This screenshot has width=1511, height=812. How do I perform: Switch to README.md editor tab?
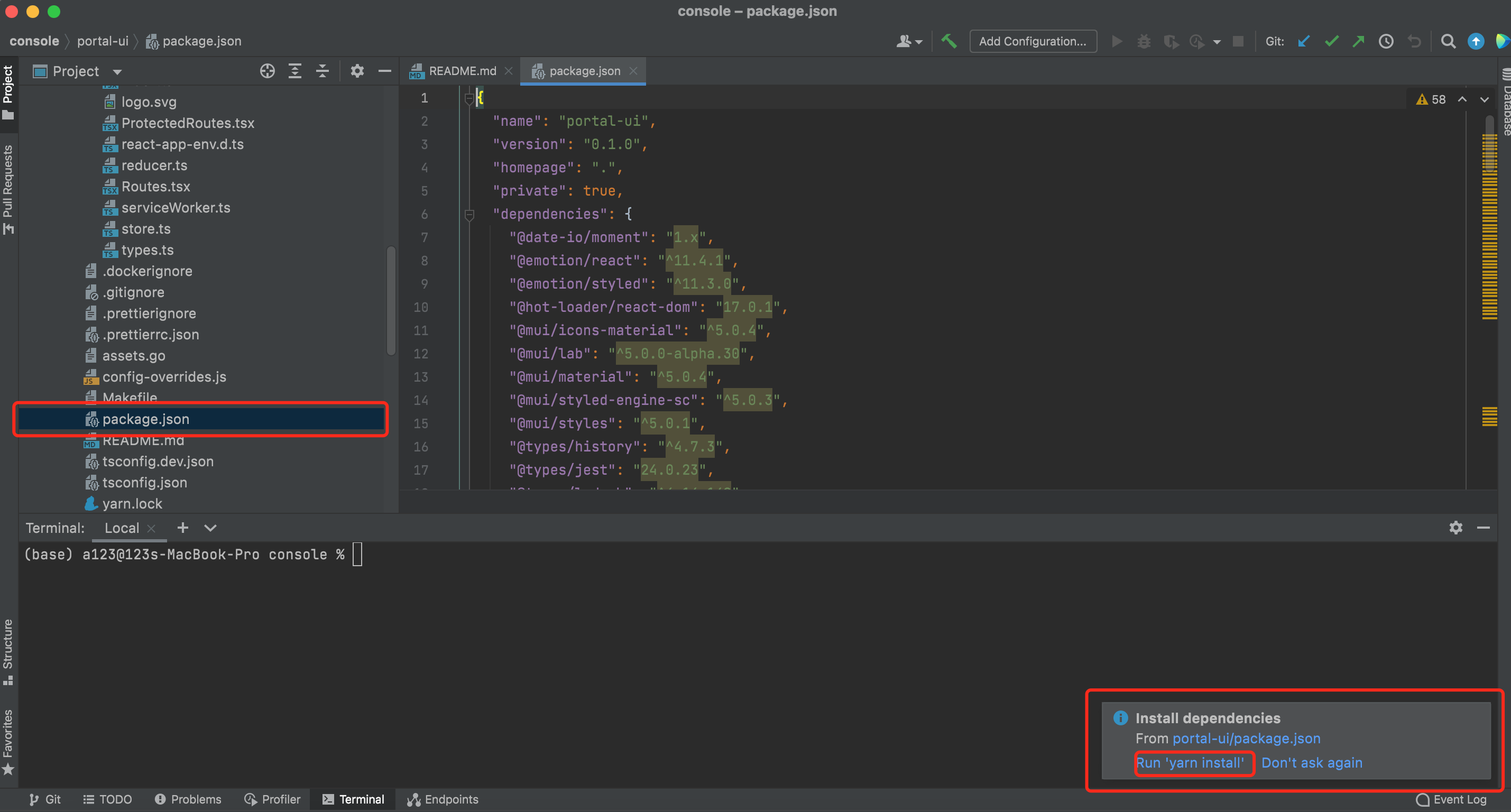[462, 71]
